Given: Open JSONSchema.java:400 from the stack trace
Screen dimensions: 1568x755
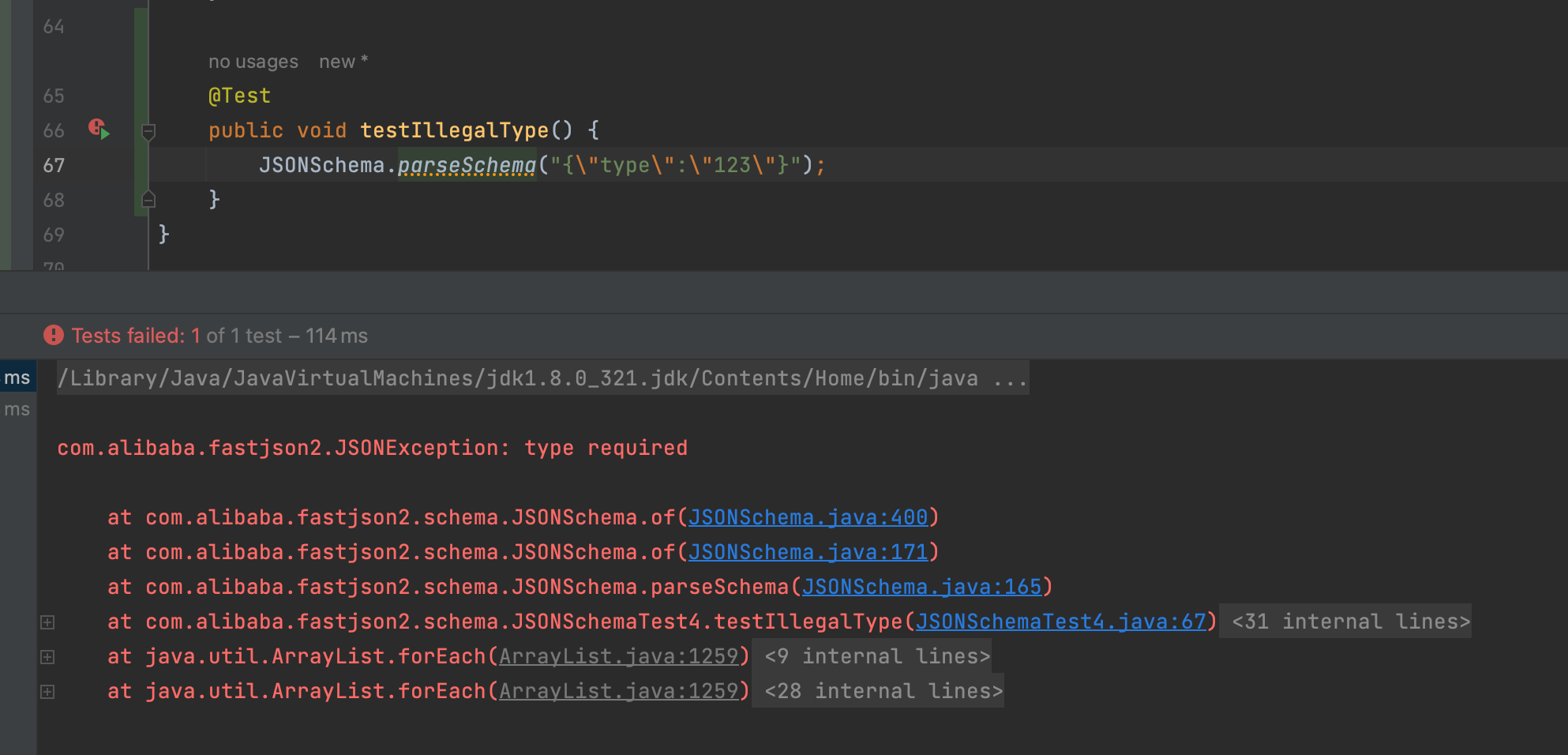Looking at the screenshot, I should pos(808,517).
